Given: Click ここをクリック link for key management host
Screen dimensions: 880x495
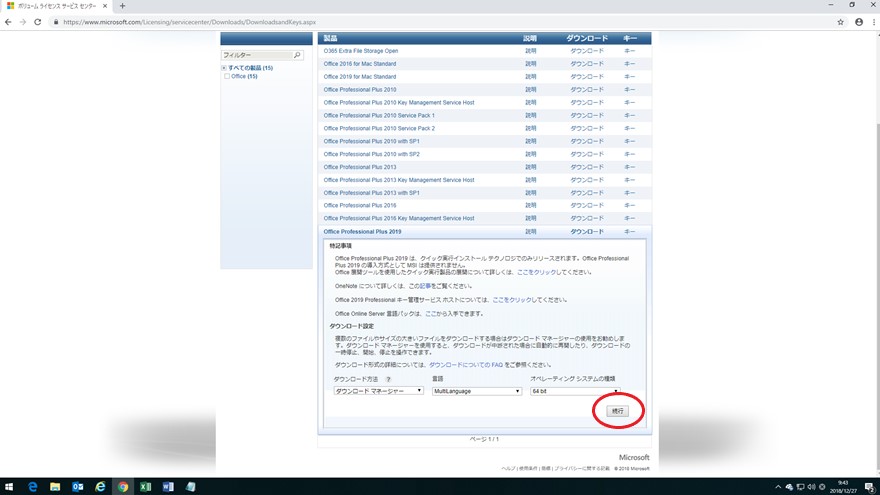Looking at the screenshot, I should pyautogui.click(x=512, y=300).
